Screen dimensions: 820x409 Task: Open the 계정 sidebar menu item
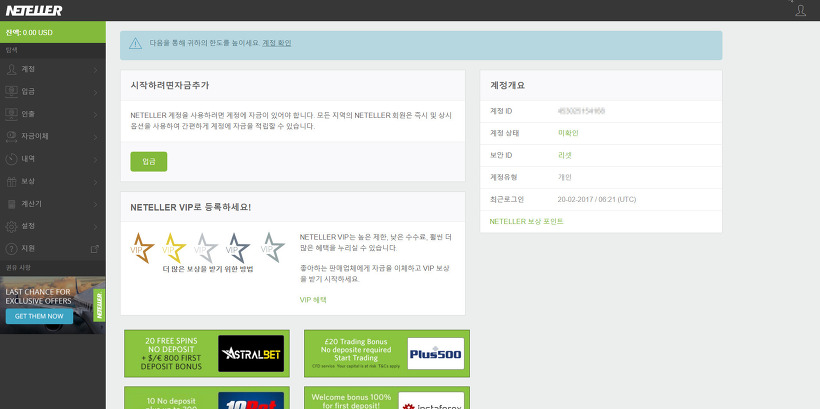tap(53, 69)
